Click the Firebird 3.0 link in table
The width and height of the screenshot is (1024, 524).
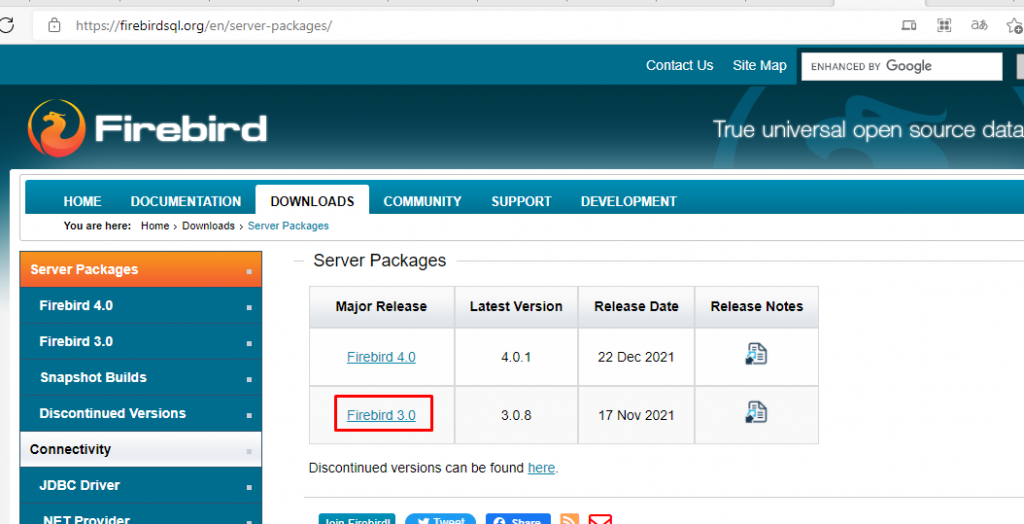coord(381,415)
